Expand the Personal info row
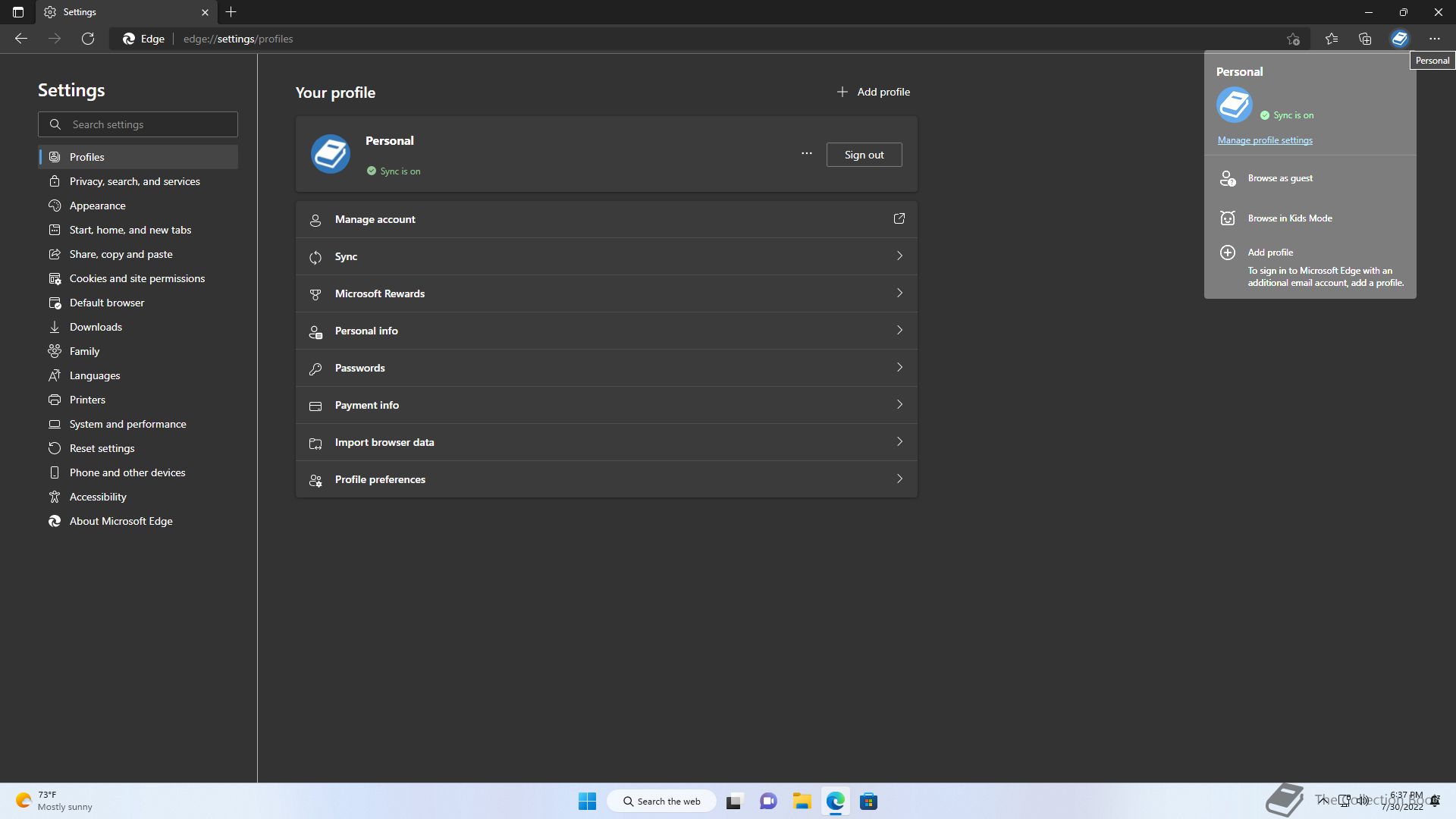This screenshot has width=1456, height=819. [x=607, y=331]
